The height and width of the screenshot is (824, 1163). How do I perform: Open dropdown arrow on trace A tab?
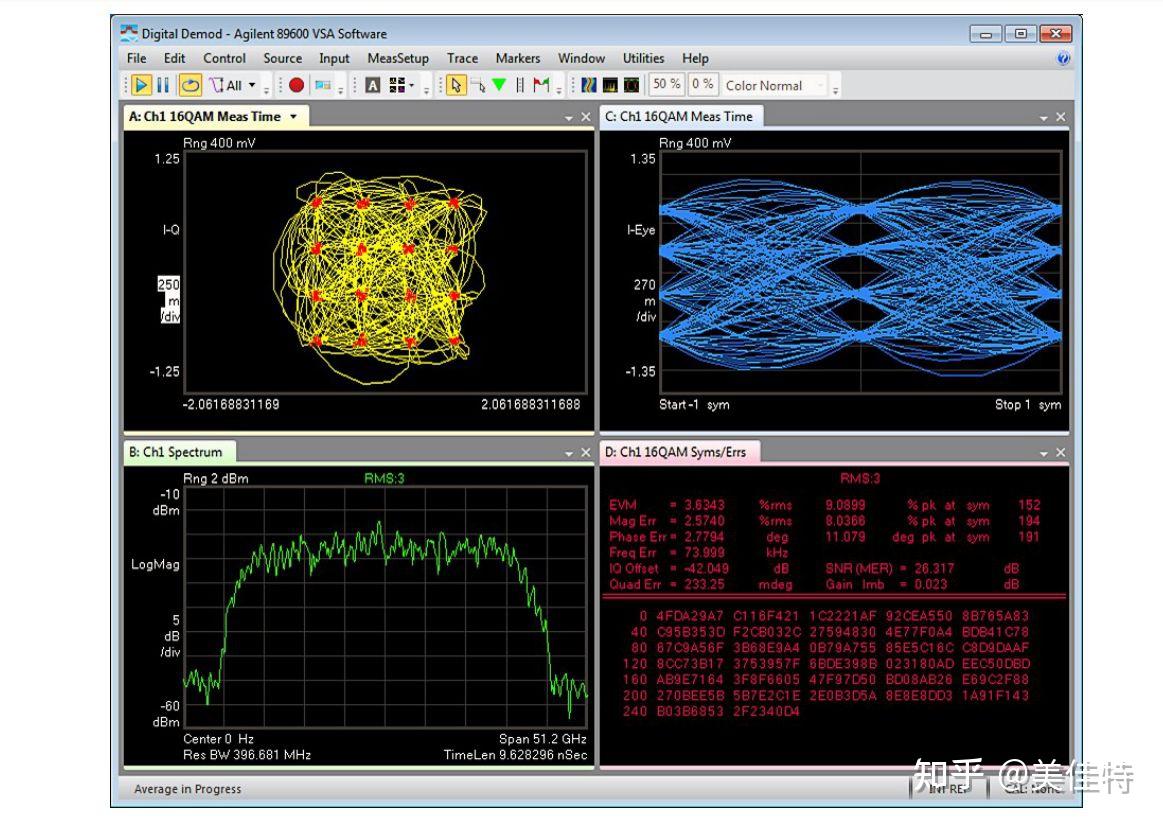[293, 117]
